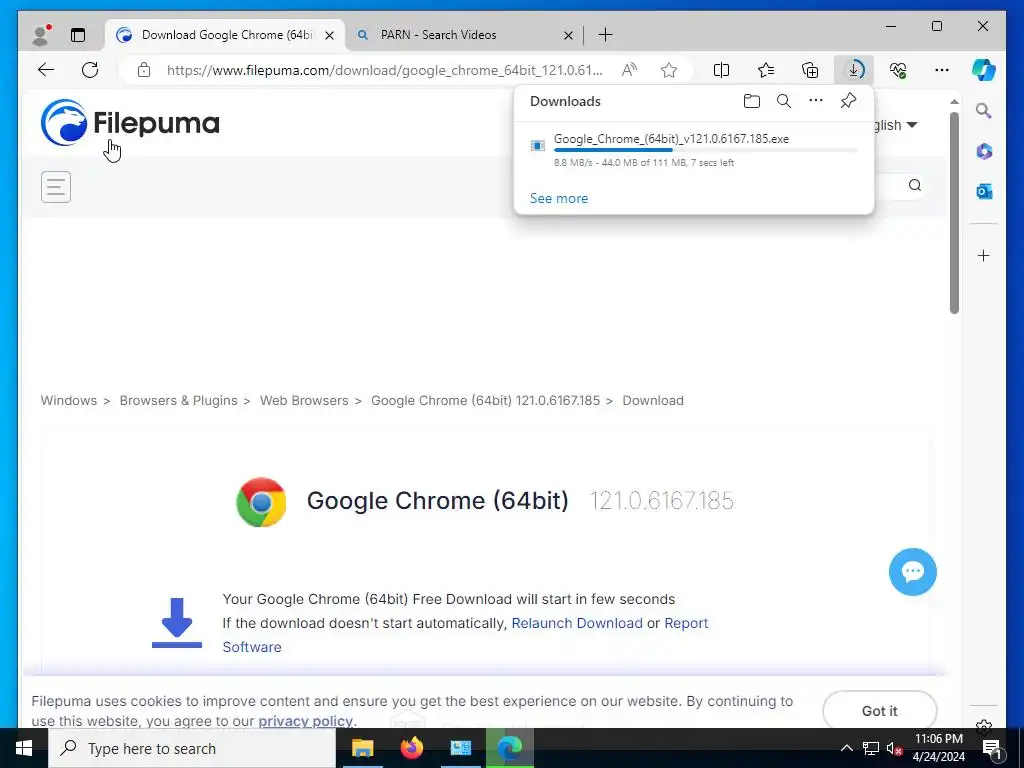Click the Downloads toolbar icon
This screenshot has height=768, width=1024.
(x=854, y=70)
